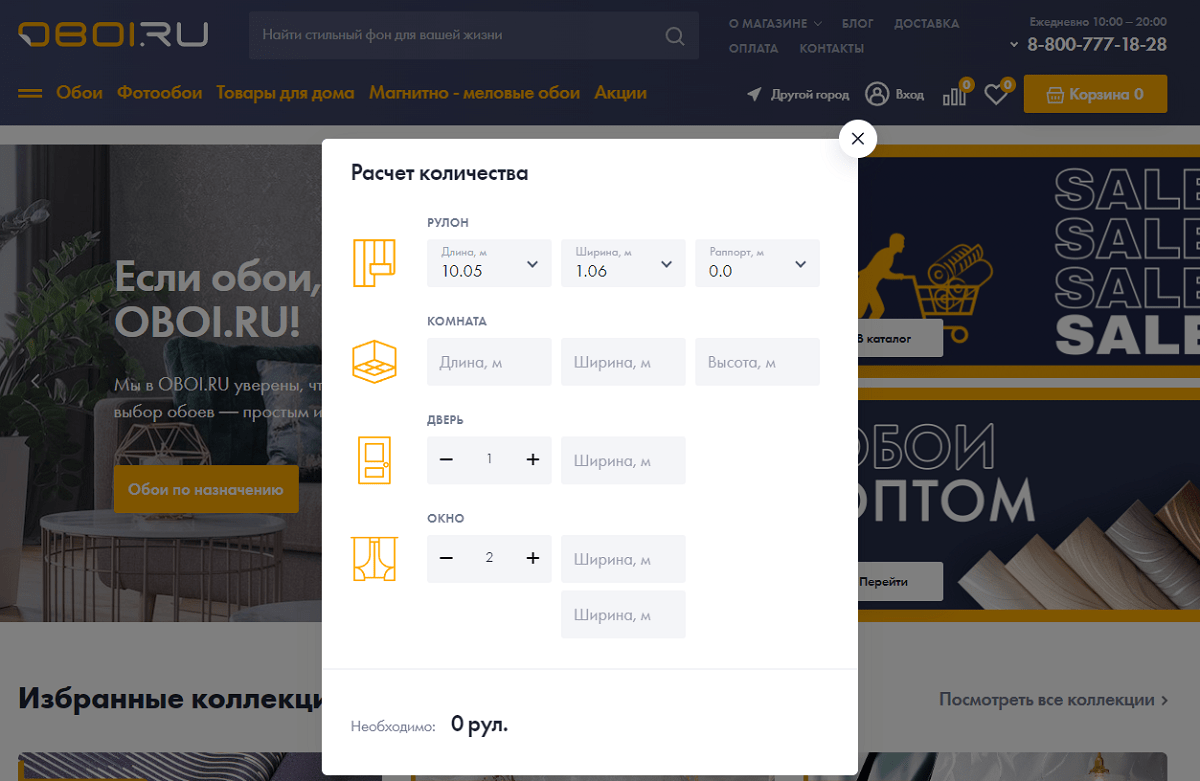Follow the Посмотреть все коллекции link

click(x=1047, y=700)
